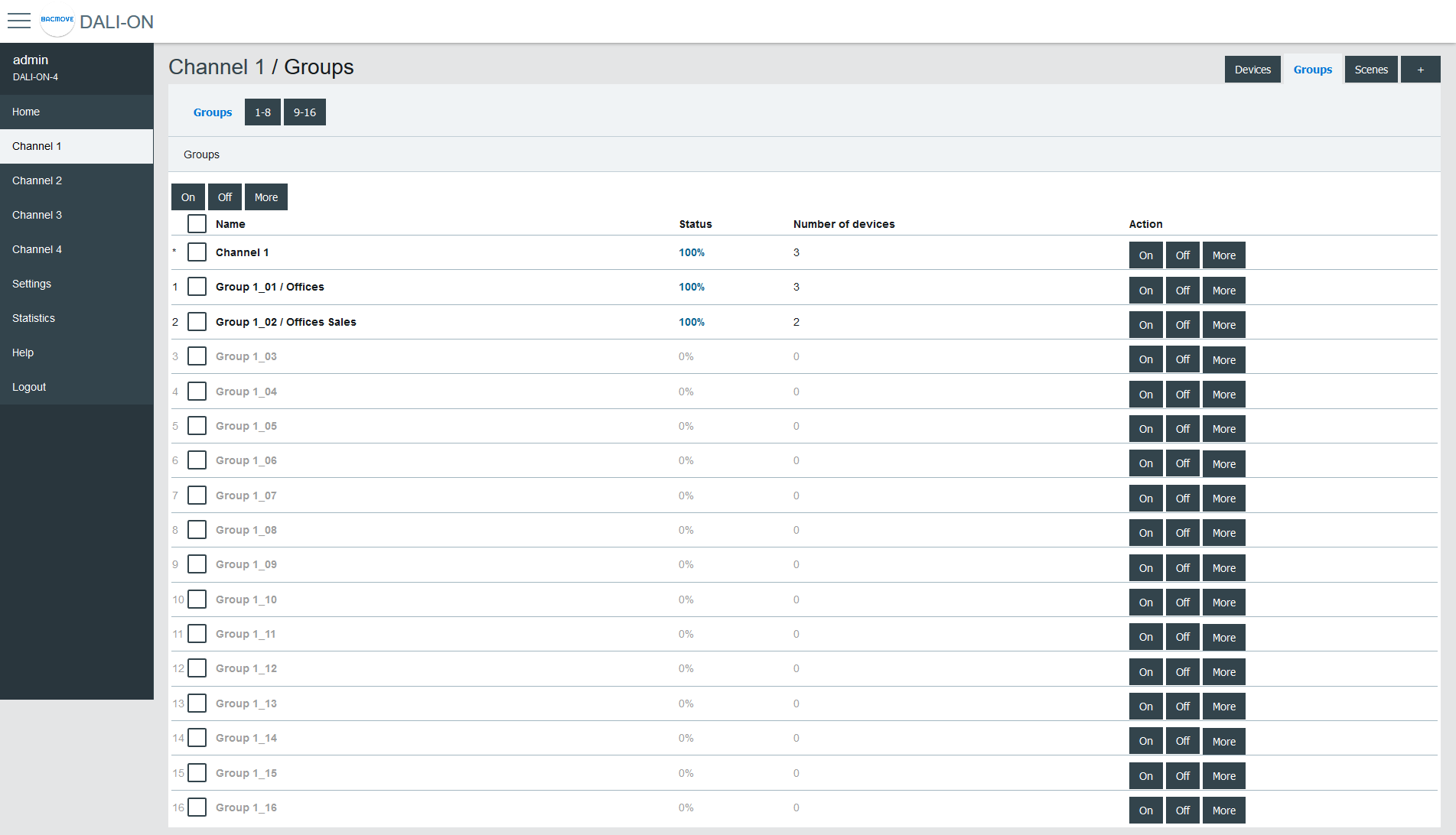The height and width of the screenshot is (835, 1456).
Task: Show groups 1-8 tab
Action: click(x=262, y=112)
